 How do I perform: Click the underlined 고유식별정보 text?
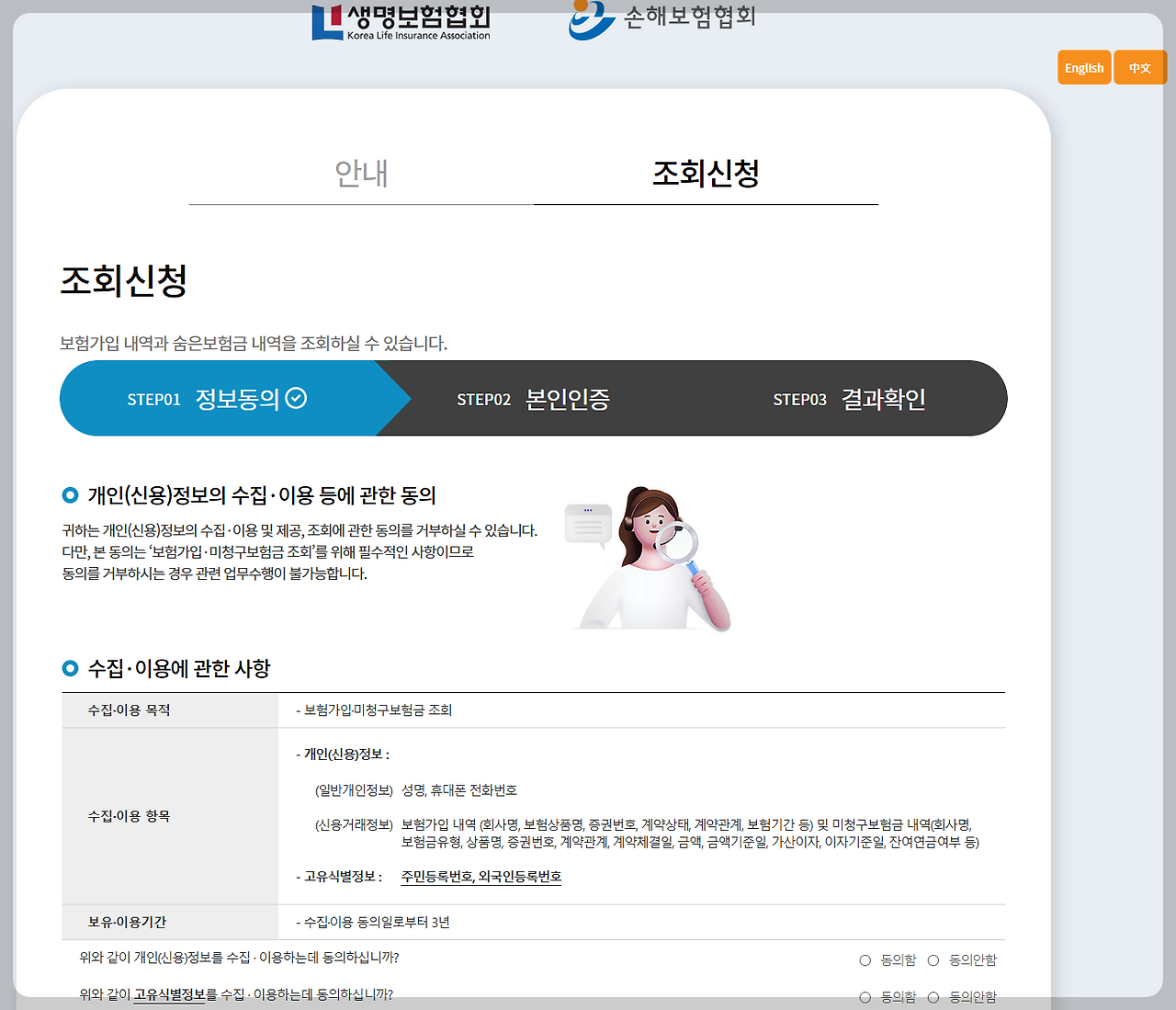click(x=168, y=996)
